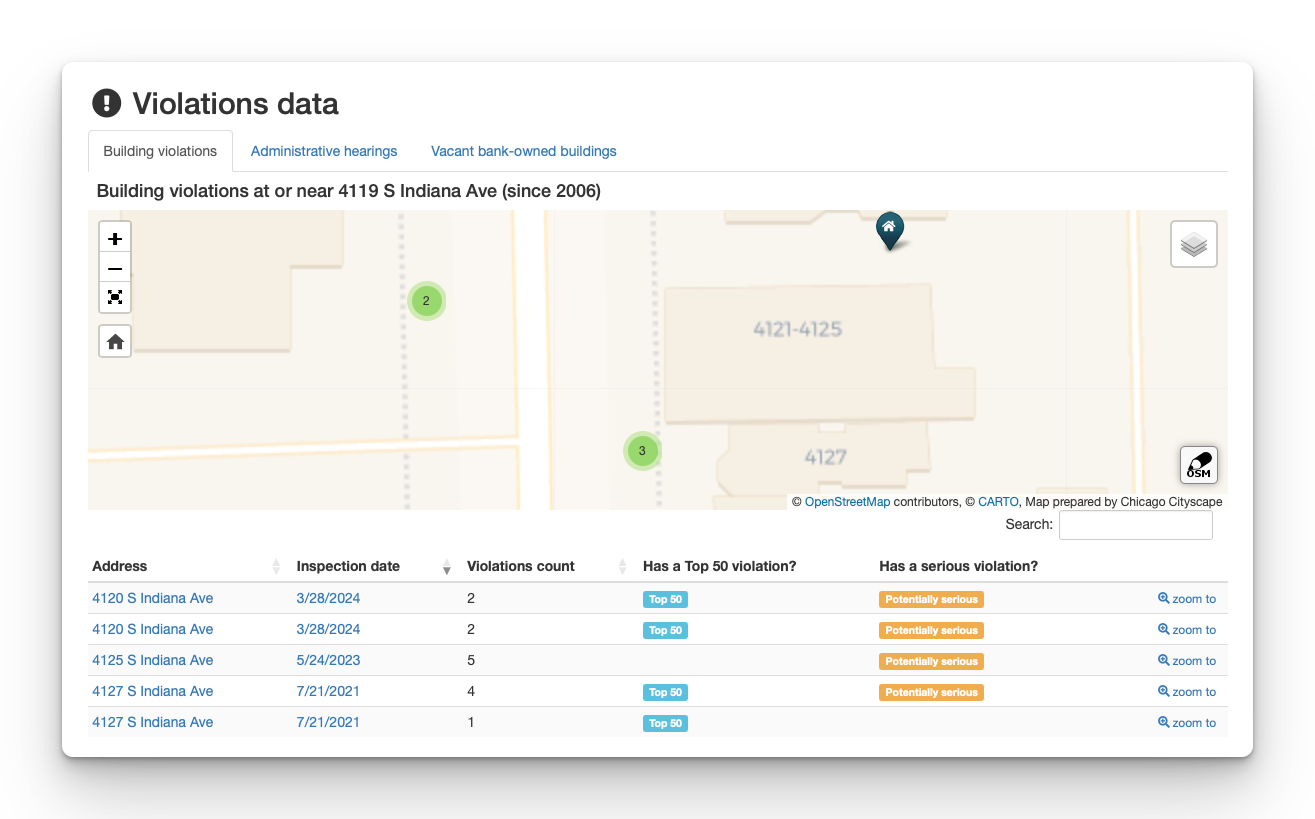Click the OSM edit icon
The image size is (1315, 819).
[1198, 465]
